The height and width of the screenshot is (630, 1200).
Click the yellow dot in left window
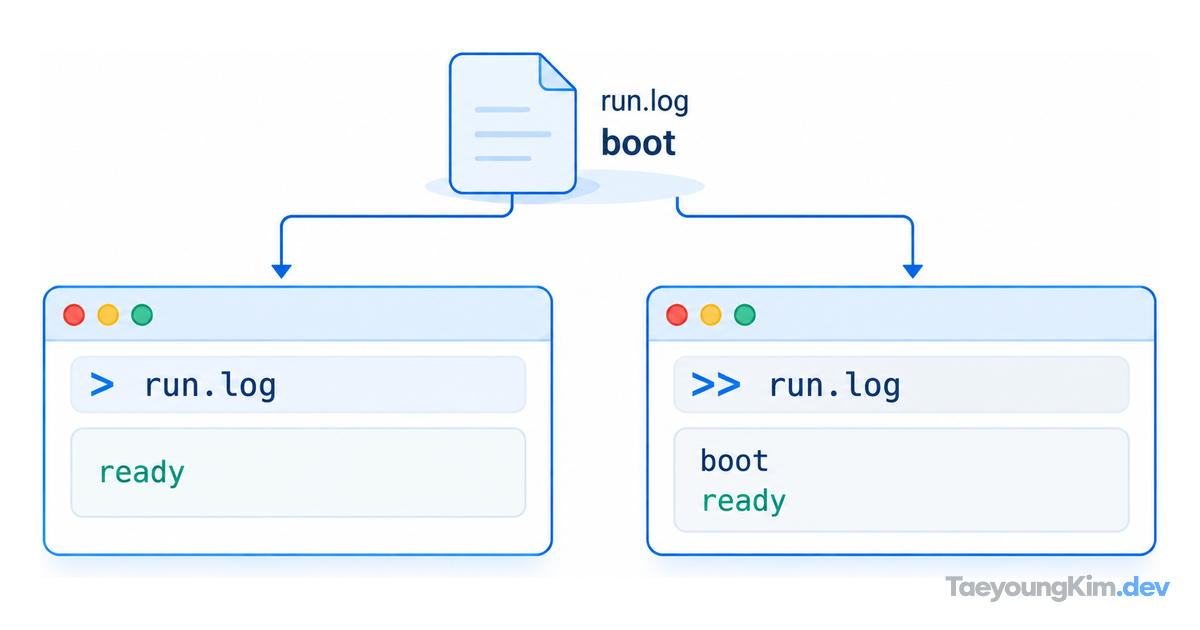[x=108, y=315]
